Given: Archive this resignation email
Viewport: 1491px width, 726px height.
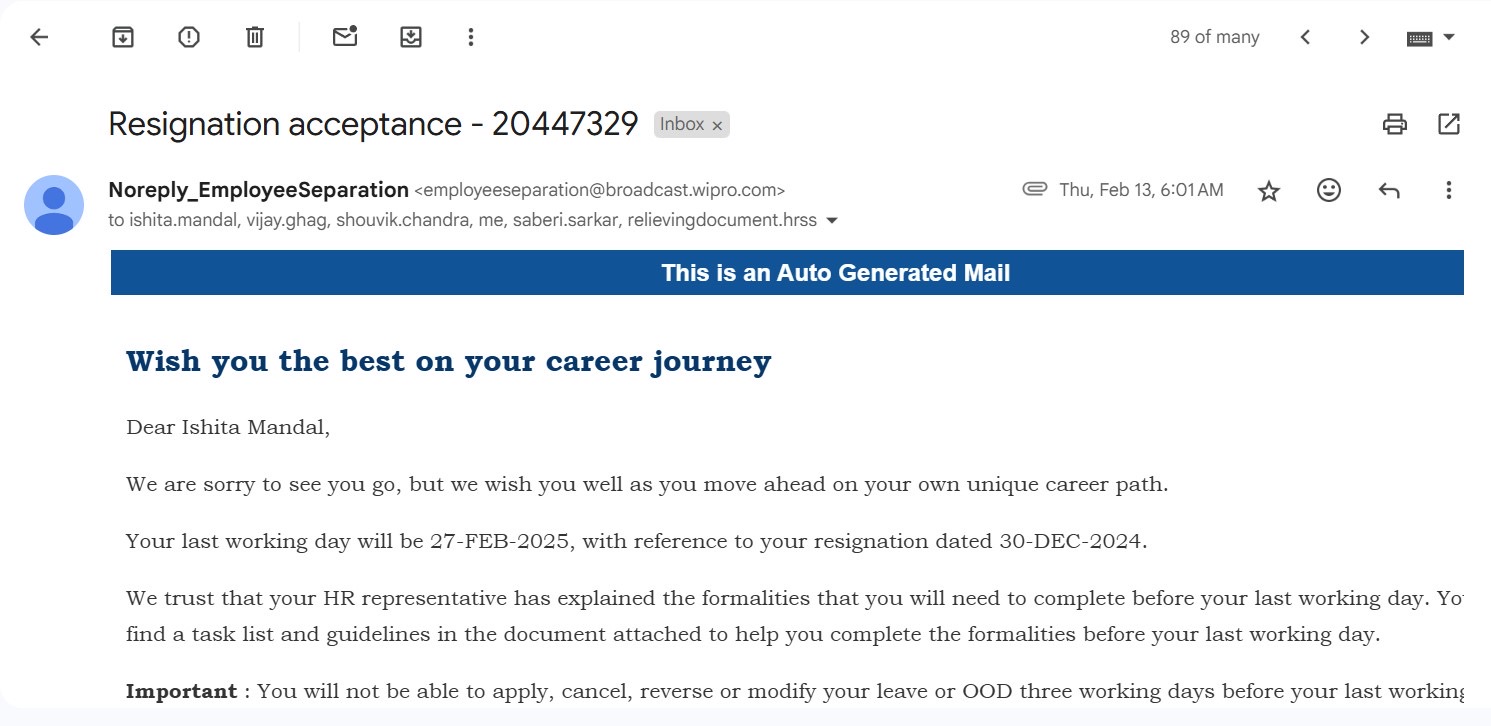Looking at the screenshot, I should click(x=123, y=37).
